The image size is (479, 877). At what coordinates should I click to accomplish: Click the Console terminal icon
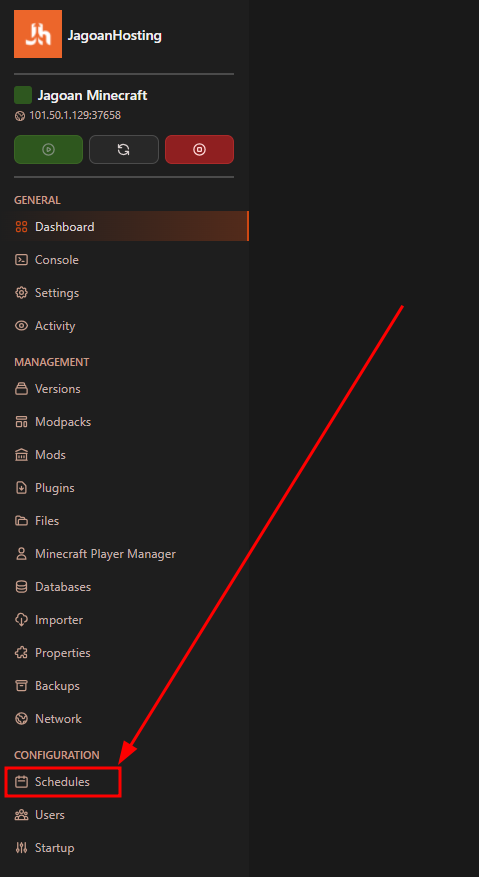tap(21, 260)
